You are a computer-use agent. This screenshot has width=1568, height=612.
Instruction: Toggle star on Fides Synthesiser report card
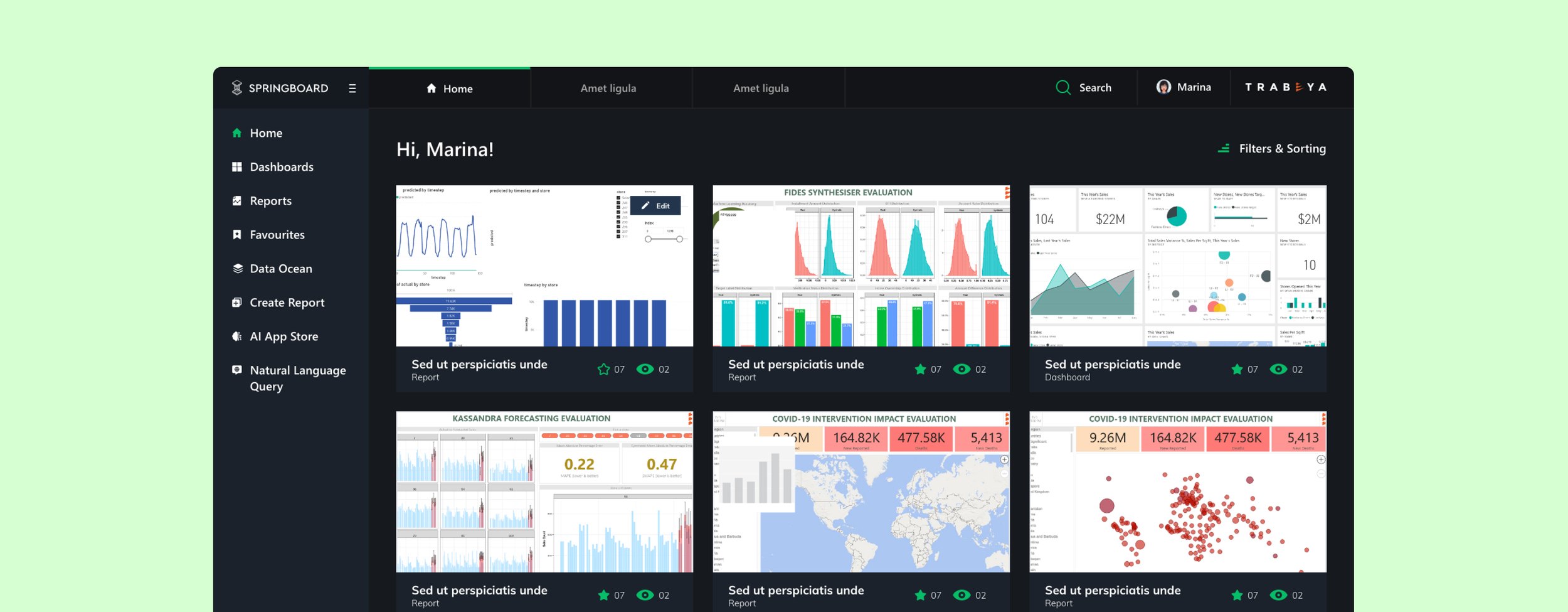click(x=920, y=369)
